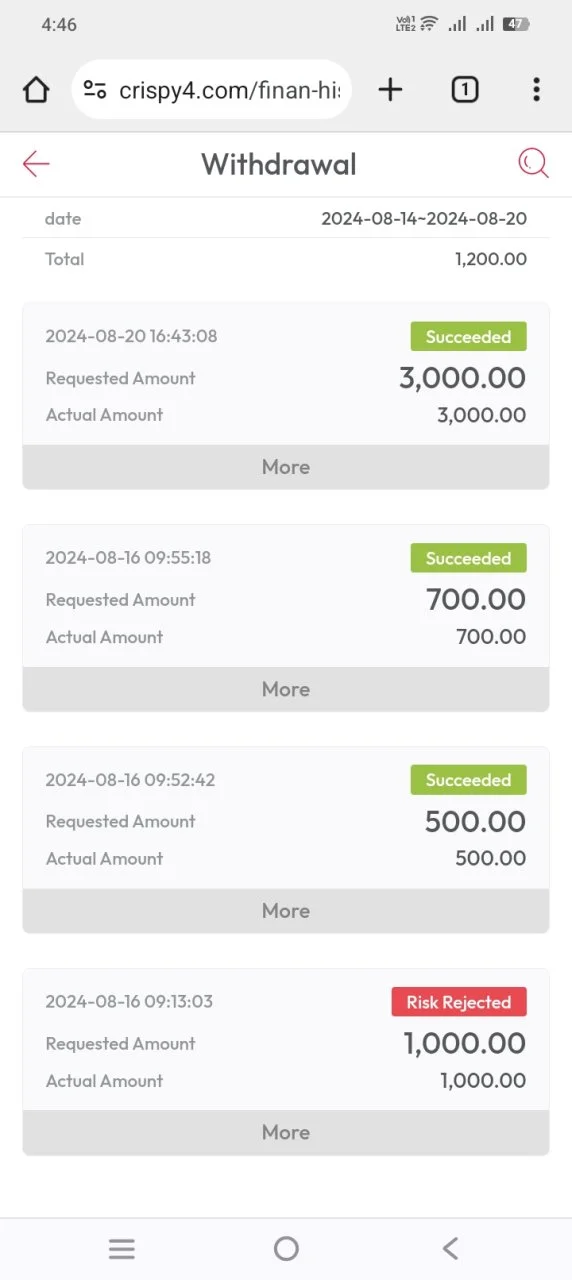Tap the browser home icon
The height and width of the screenshot is (1280, 572).
tap(36, 90)
